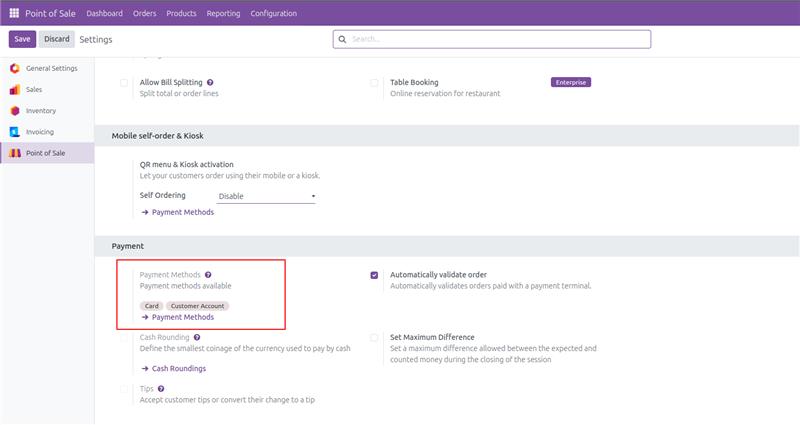Click the General Settings sidebar icon
The height and width of the screenshot is (425, 800).
[x=14, y=68]
